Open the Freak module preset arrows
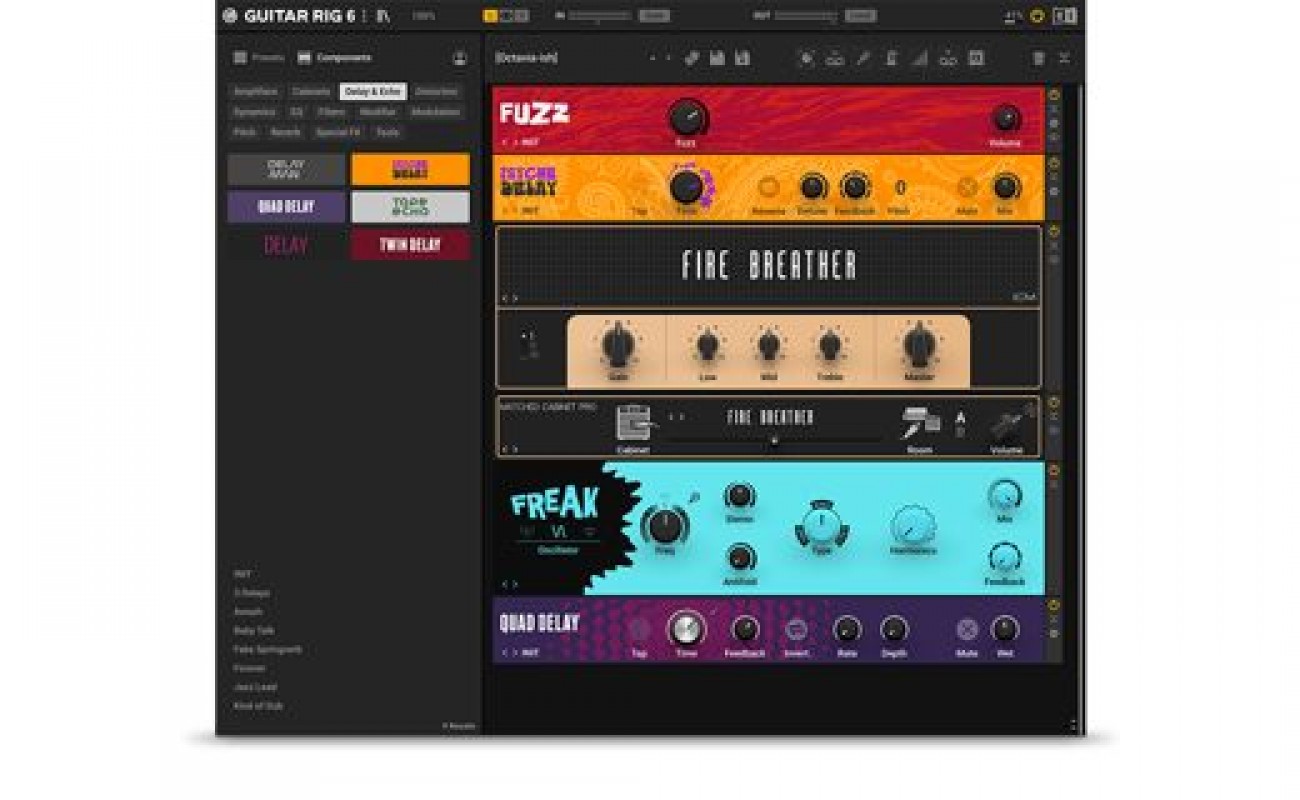The width and height of the screenshot is (1300, 800). pyautogui.click(x=509, y=584)
